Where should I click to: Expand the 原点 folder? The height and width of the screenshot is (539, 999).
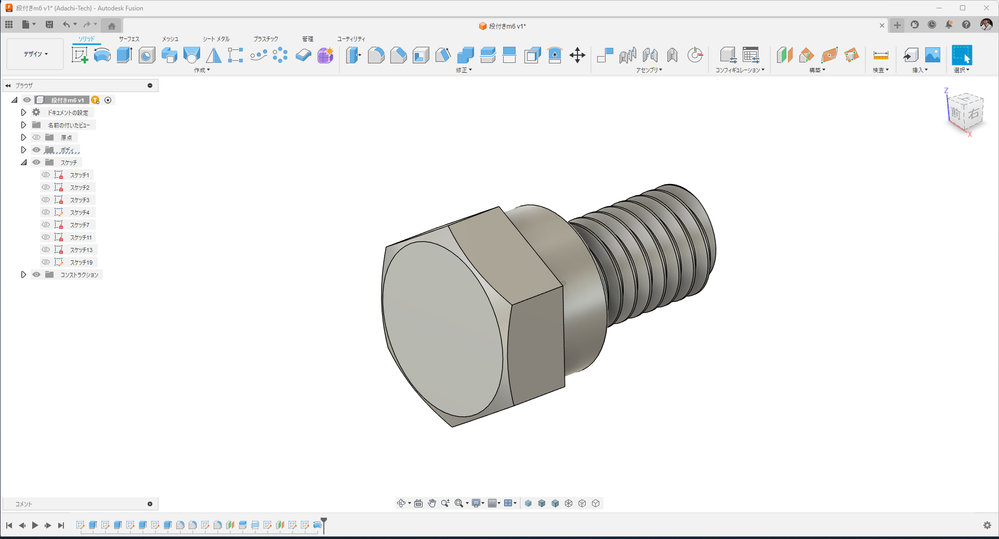(x=24, y=137)
